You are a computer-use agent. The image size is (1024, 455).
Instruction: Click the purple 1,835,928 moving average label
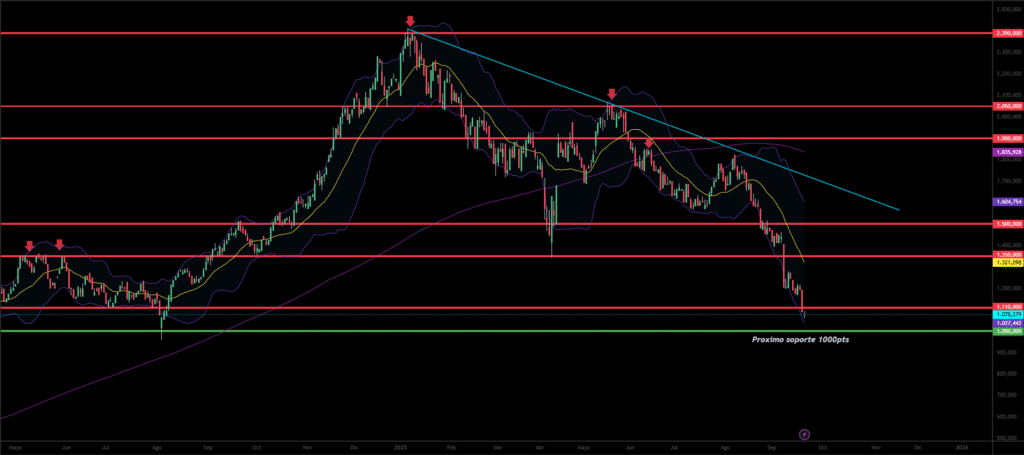(x=1007, y=151)
